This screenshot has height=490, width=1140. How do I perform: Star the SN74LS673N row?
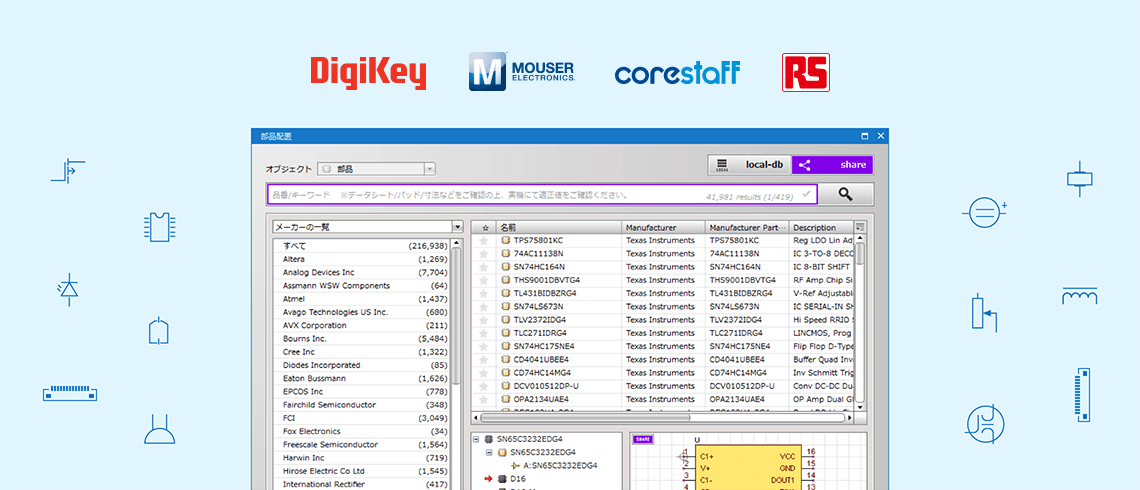click(483, 306)
